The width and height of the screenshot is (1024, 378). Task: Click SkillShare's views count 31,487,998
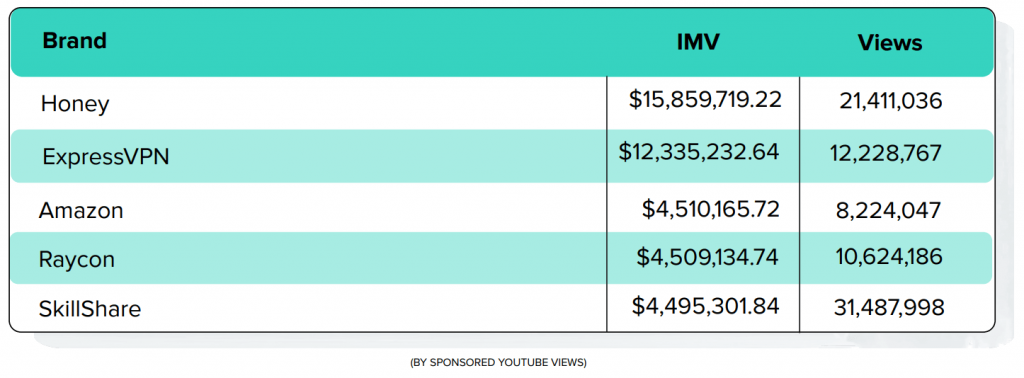click(889, 307)
